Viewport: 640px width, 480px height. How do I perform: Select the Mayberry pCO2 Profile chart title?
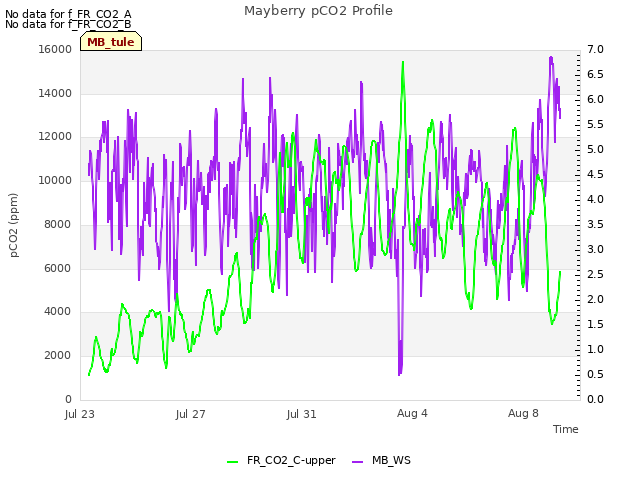[x=318, y=11]
